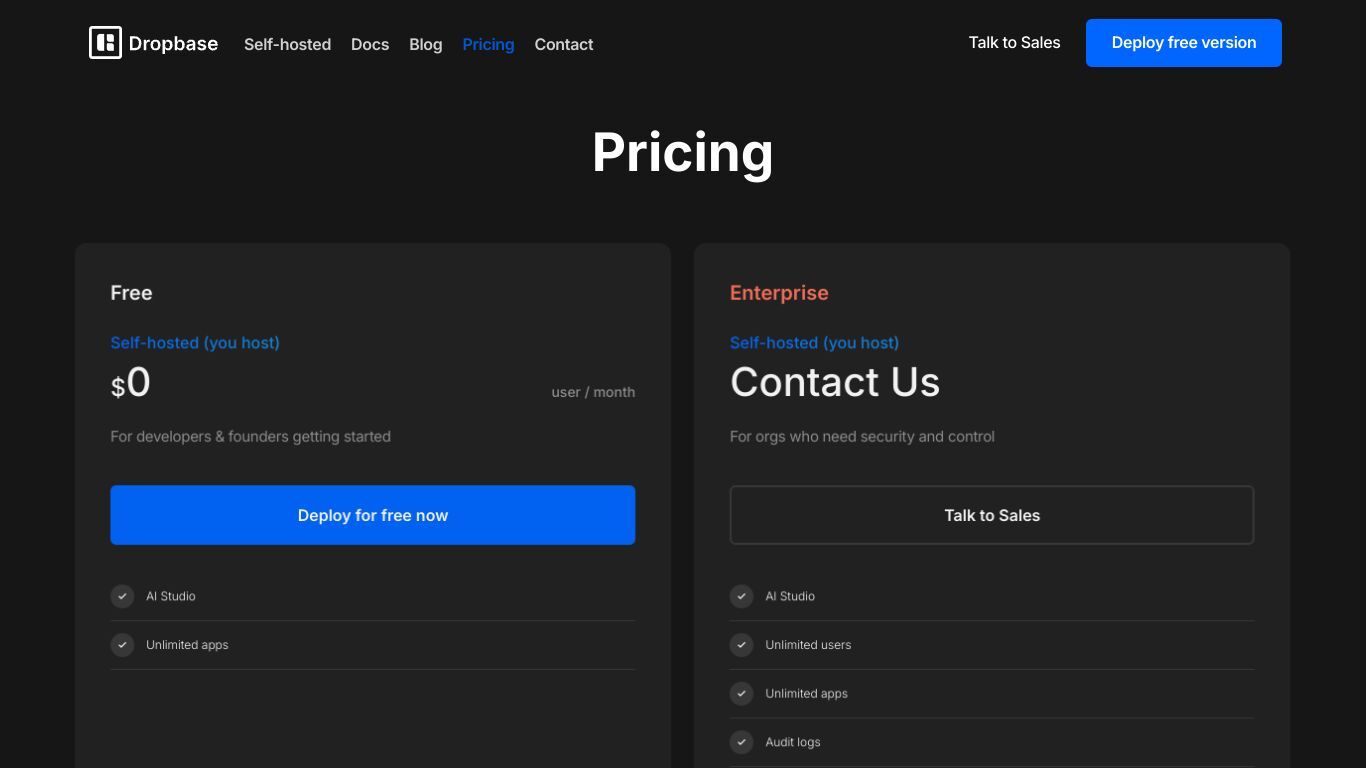1366x768 pixels.
Task: Click the Audit logs checkmark icon
Action: (x=741, y=742)
